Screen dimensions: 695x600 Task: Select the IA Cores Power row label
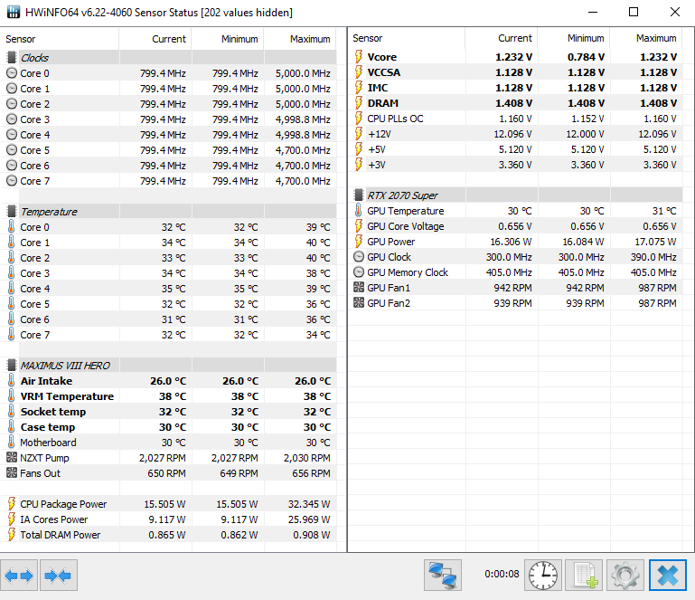click(x=54, y=519)
